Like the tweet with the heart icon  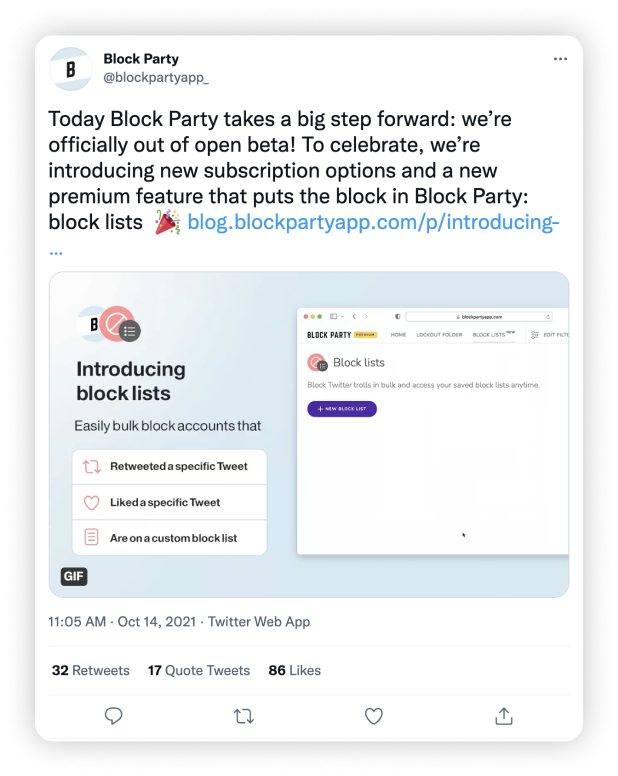coord(373,715)
